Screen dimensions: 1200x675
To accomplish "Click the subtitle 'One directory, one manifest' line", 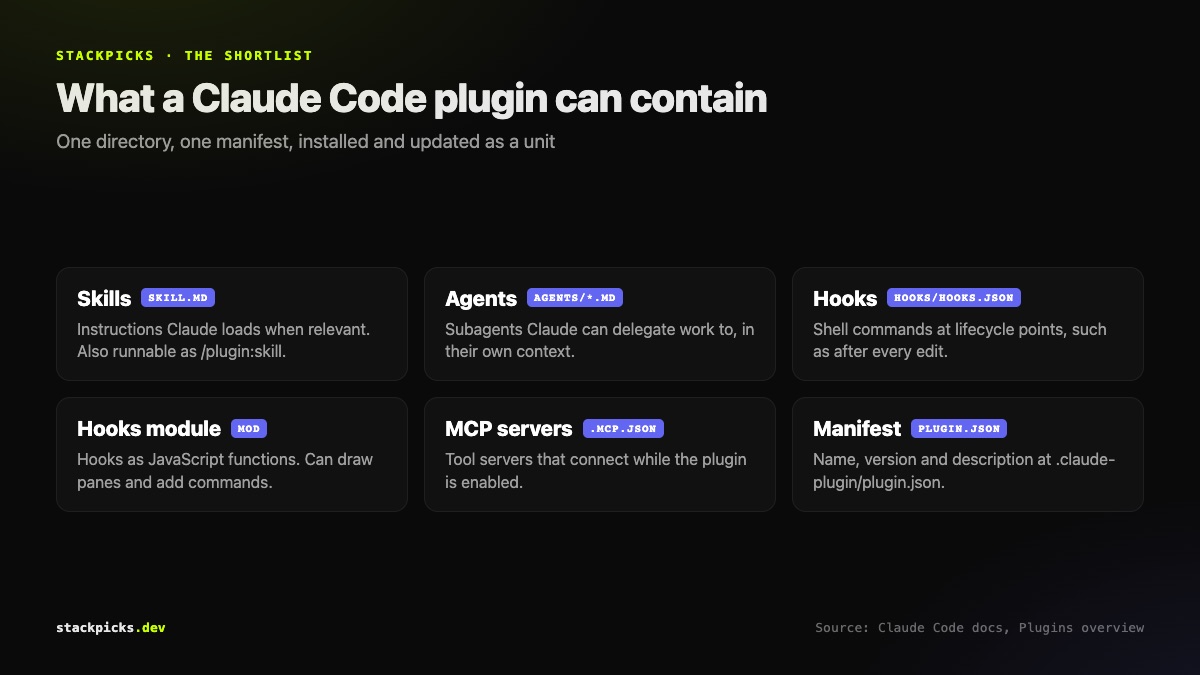I will pyautogui.click(x=305, y=142).
